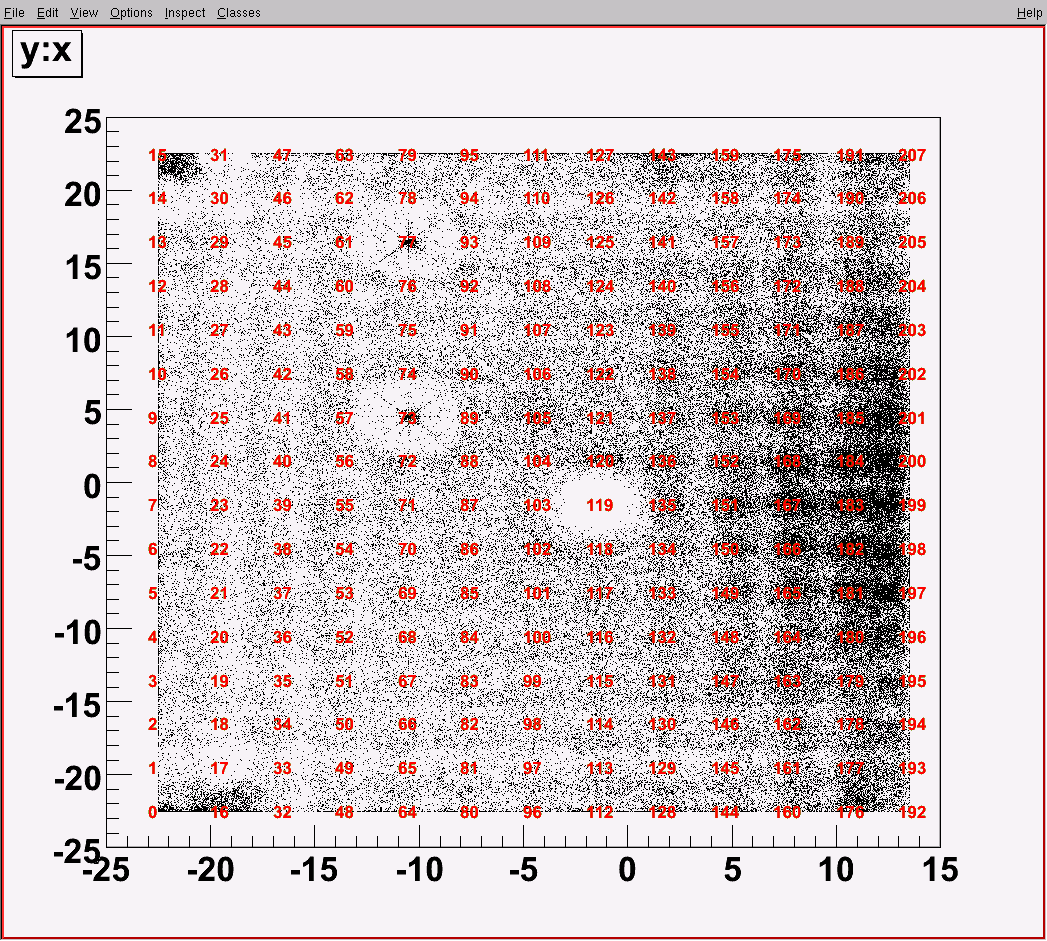The image size is (1047, 941).
Task: Click the x-axis label 0
Action: (x=627, y=870)
